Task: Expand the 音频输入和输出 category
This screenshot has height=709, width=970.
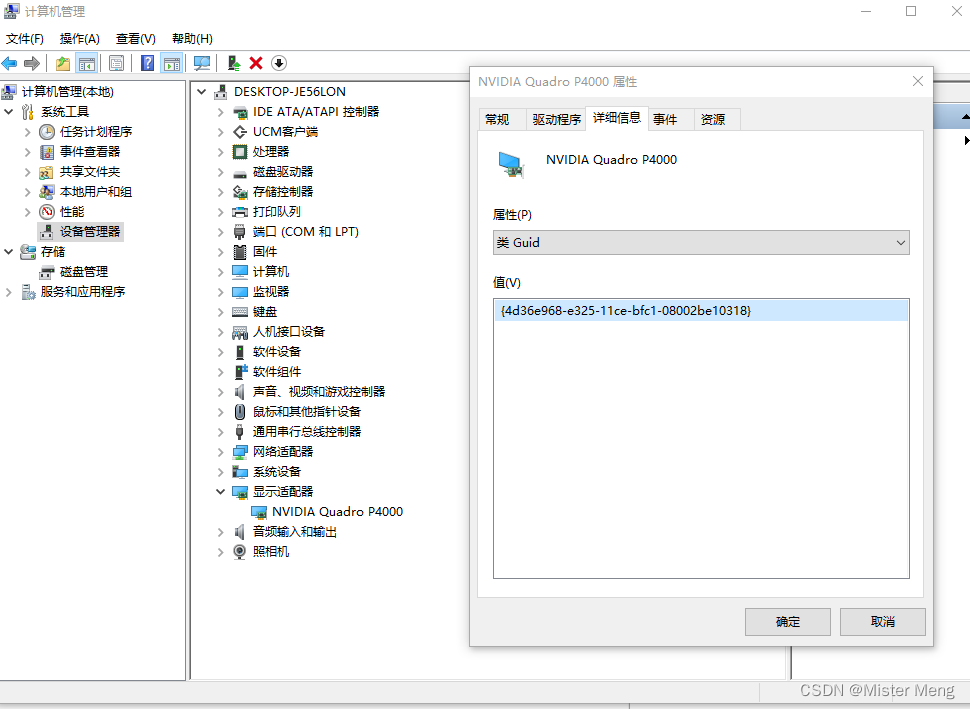Action: click(x=221, y=532)
